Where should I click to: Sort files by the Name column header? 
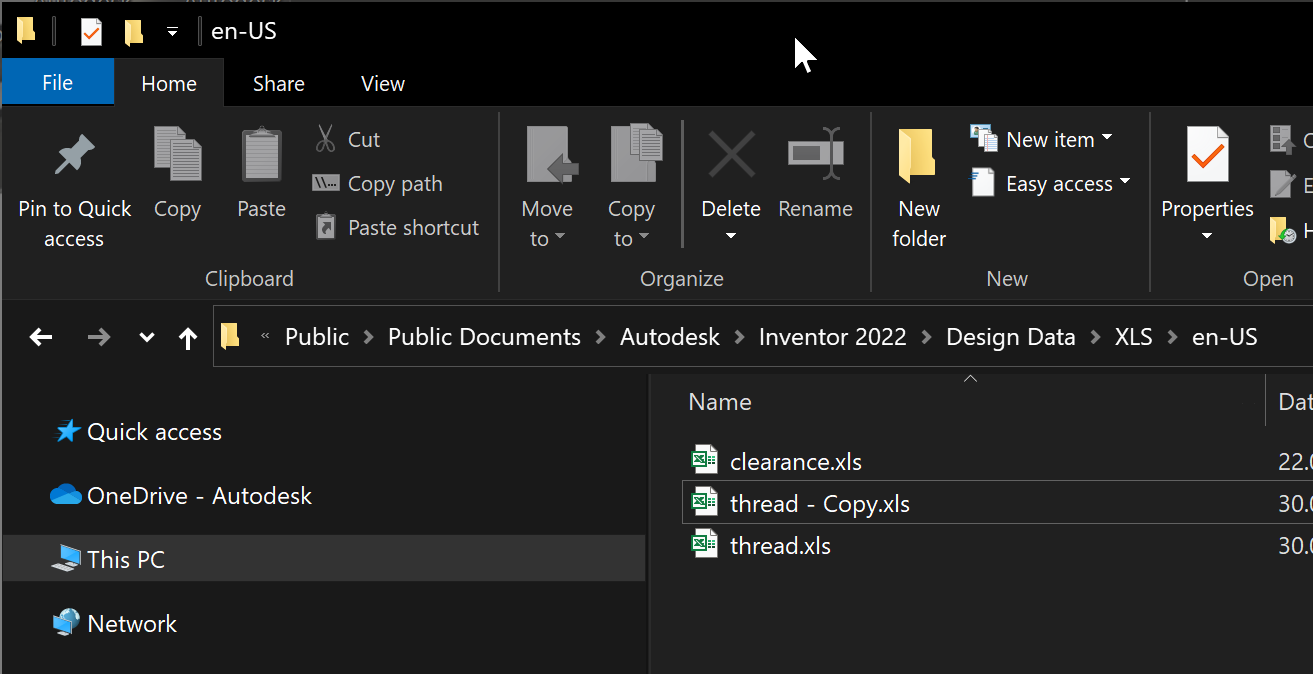click(719, 401)
